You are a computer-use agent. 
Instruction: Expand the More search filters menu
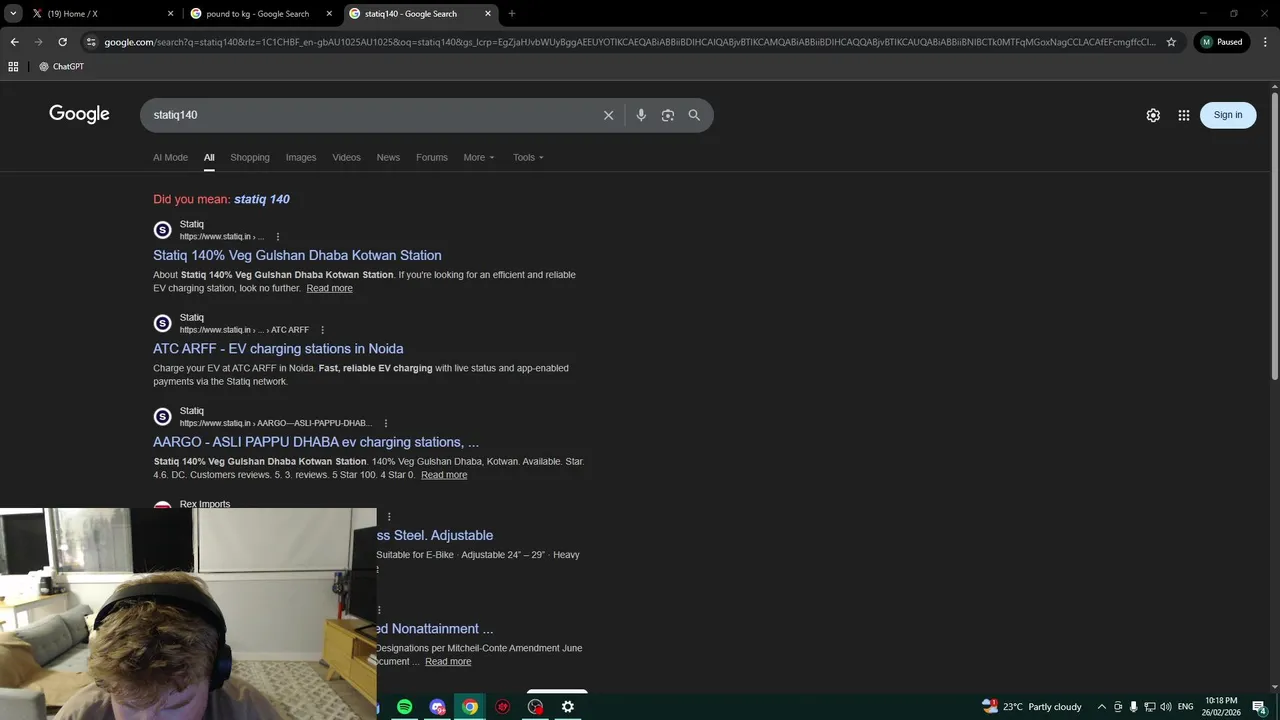[x=479, y=157]
